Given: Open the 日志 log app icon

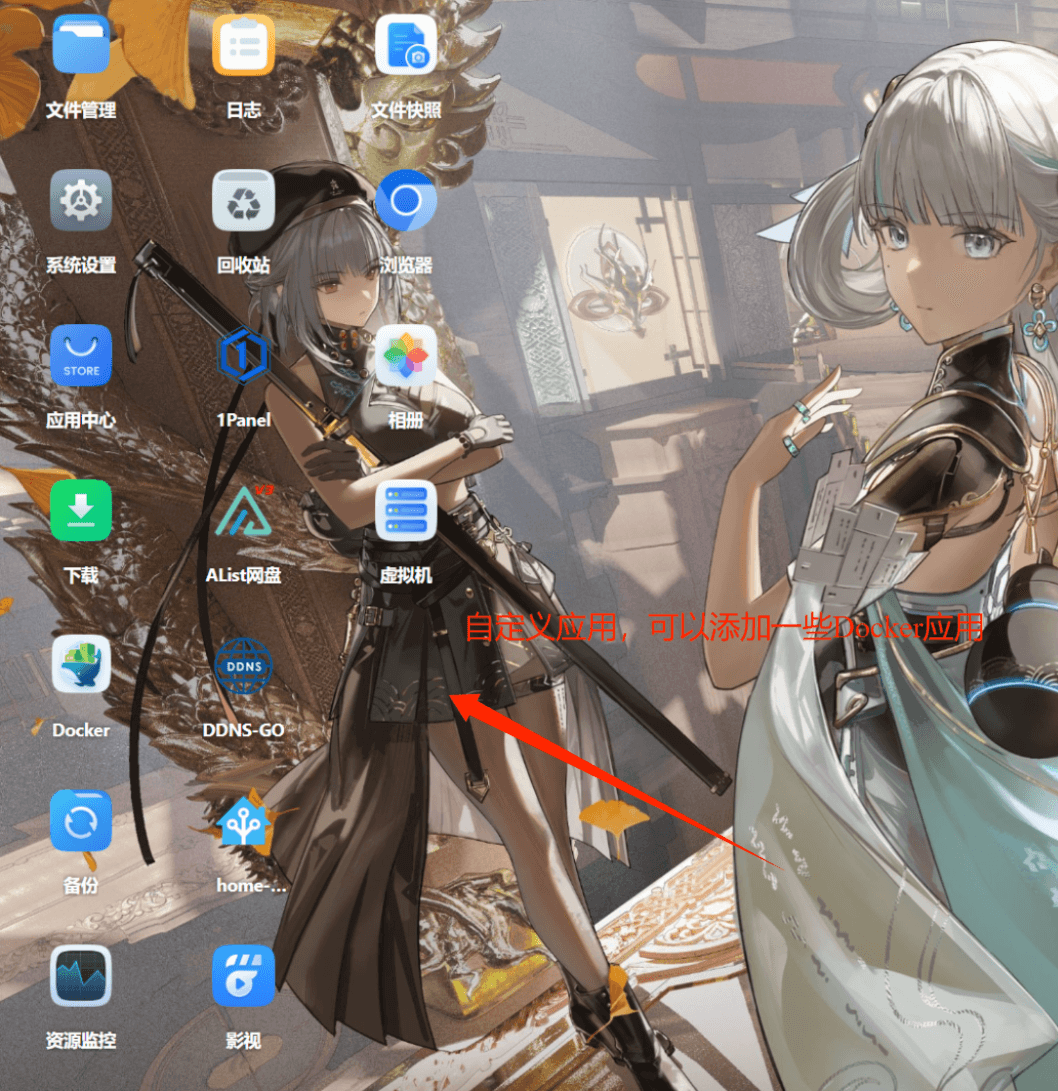Looking at the screenshot, I should coord(243,45).
